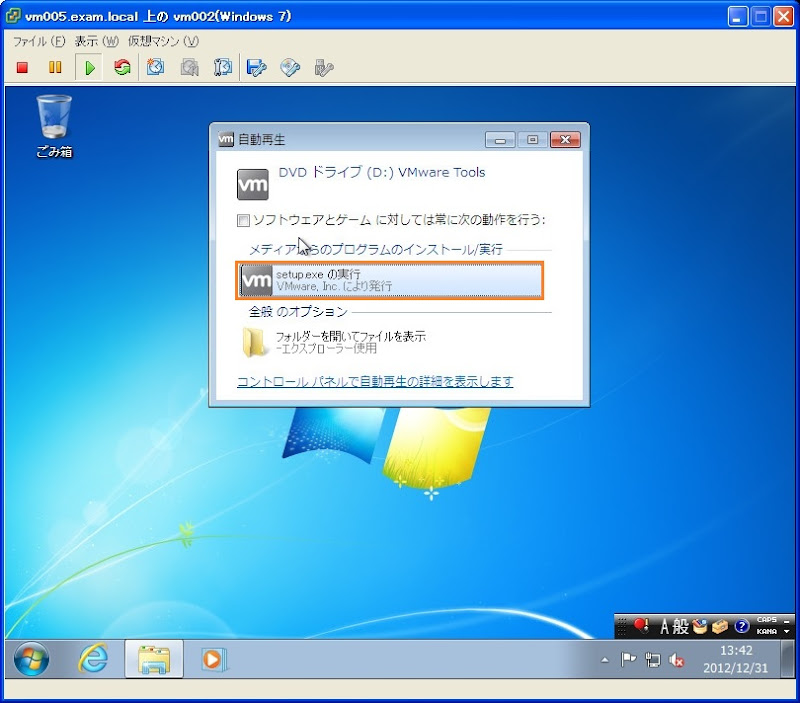
Task: Show hidden tray icons arrow
Action: [x=605, y=660]
